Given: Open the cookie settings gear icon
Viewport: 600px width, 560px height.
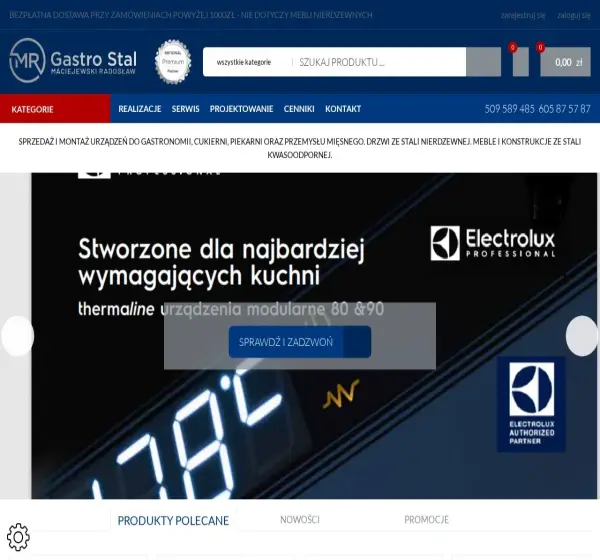Looking at the screenshot, I should coord(18,537).
